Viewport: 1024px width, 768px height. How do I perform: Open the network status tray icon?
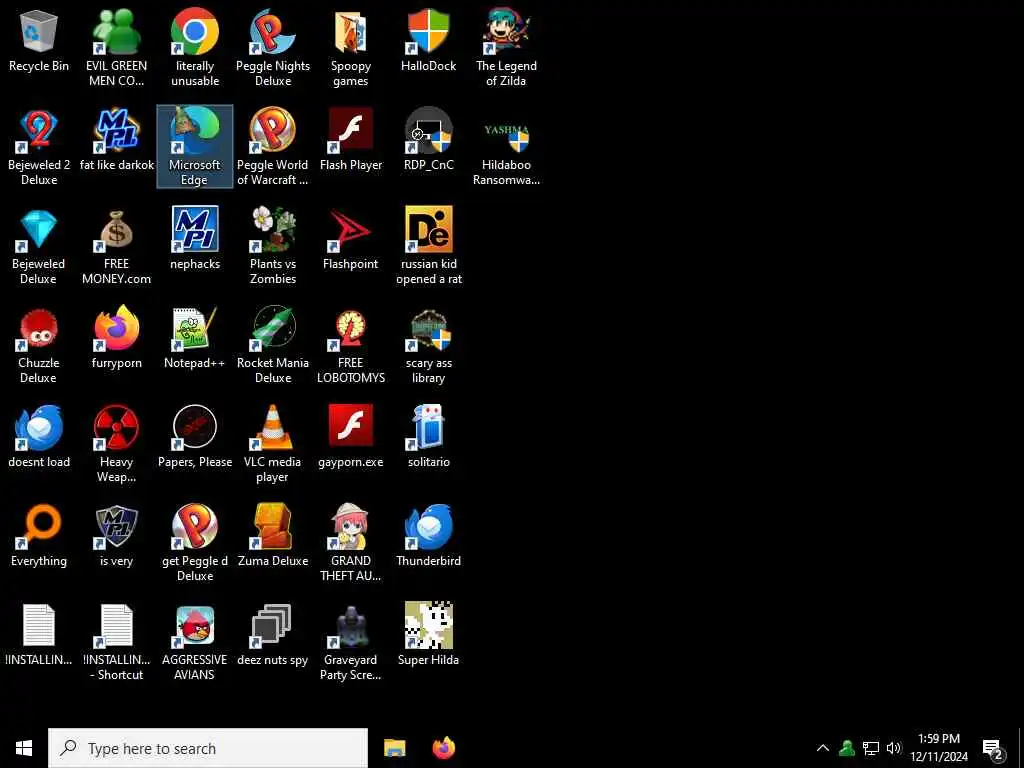[871, 748]
